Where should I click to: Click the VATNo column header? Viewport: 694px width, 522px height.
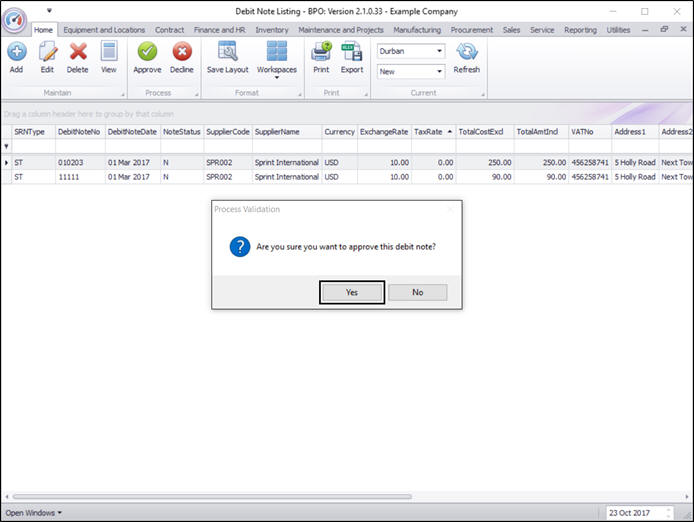pyautogui.click(x=590, y=131)
